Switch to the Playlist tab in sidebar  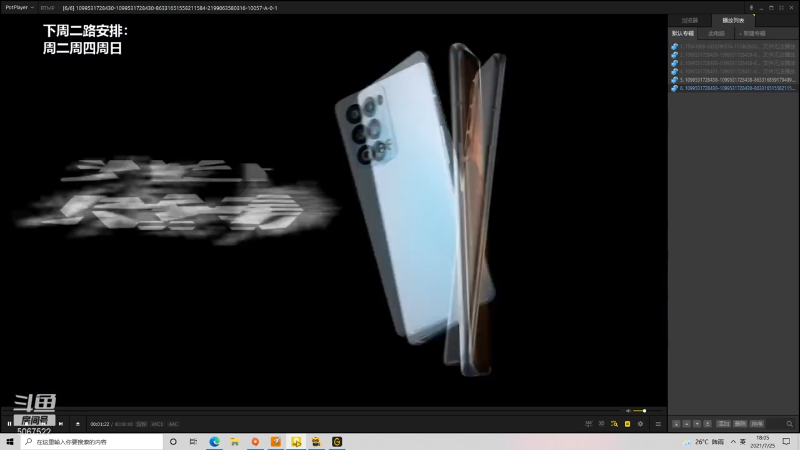[733, 20]
